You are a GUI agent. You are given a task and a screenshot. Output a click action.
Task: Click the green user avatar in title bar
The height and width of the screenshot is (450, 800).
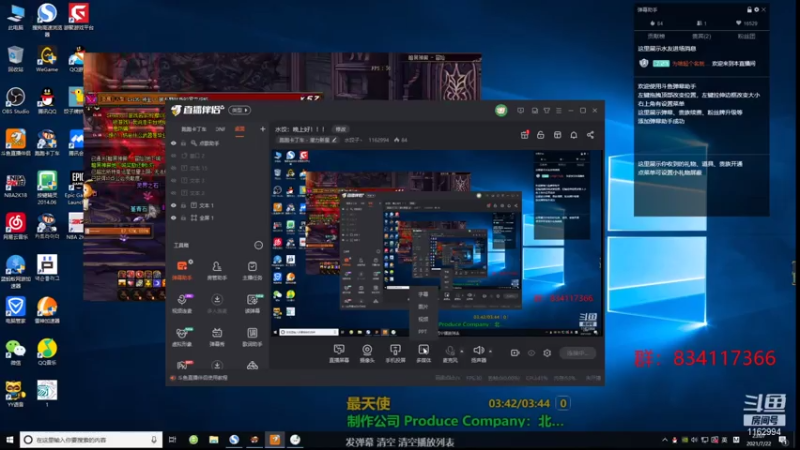pyautogui.click(x=501, y=110)
